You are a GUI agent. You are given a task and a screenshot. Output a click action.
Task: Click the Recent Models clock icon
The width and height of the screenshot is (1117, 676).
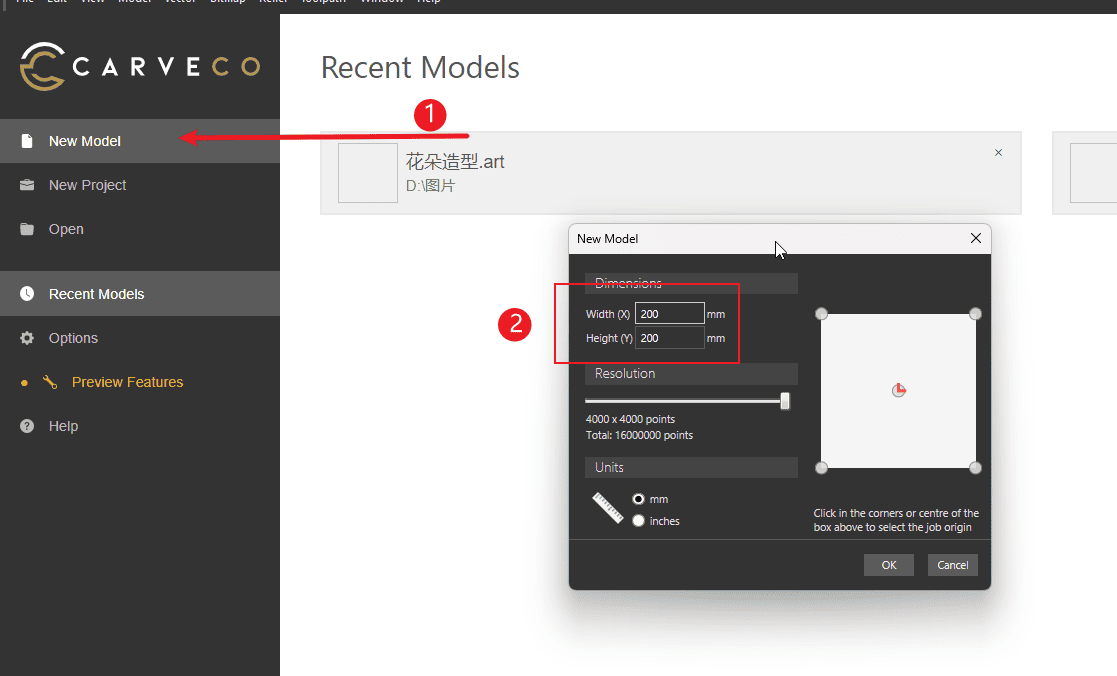[27, 294]
